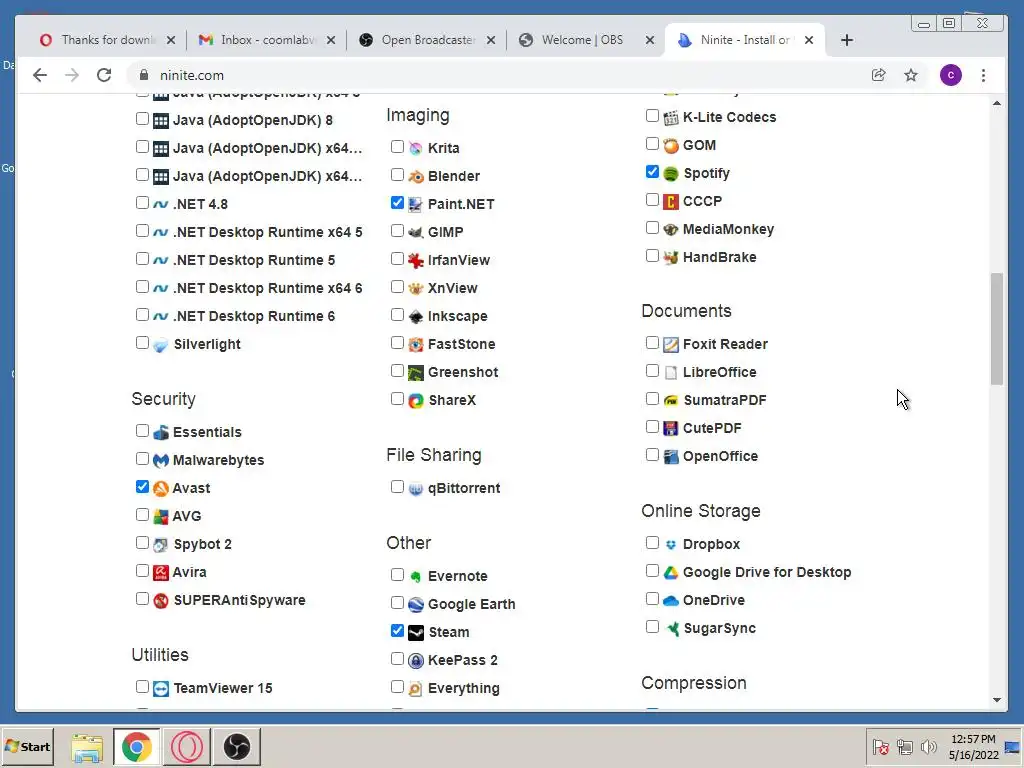This screenshot has width=1024, height=768.
Task: Select the .NET 4.8 checkbox
Action: 142,202
